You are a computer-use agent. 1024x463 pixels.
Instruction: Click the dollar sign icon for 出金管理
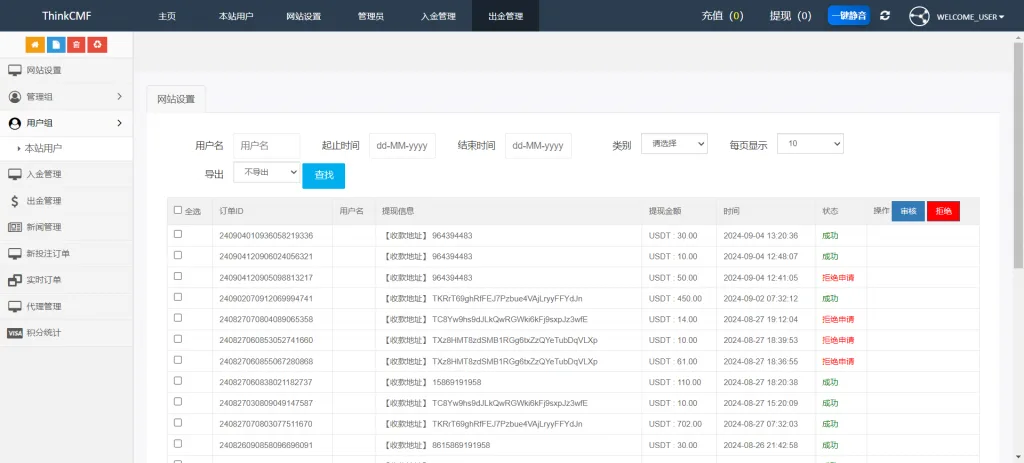point(15,201)
